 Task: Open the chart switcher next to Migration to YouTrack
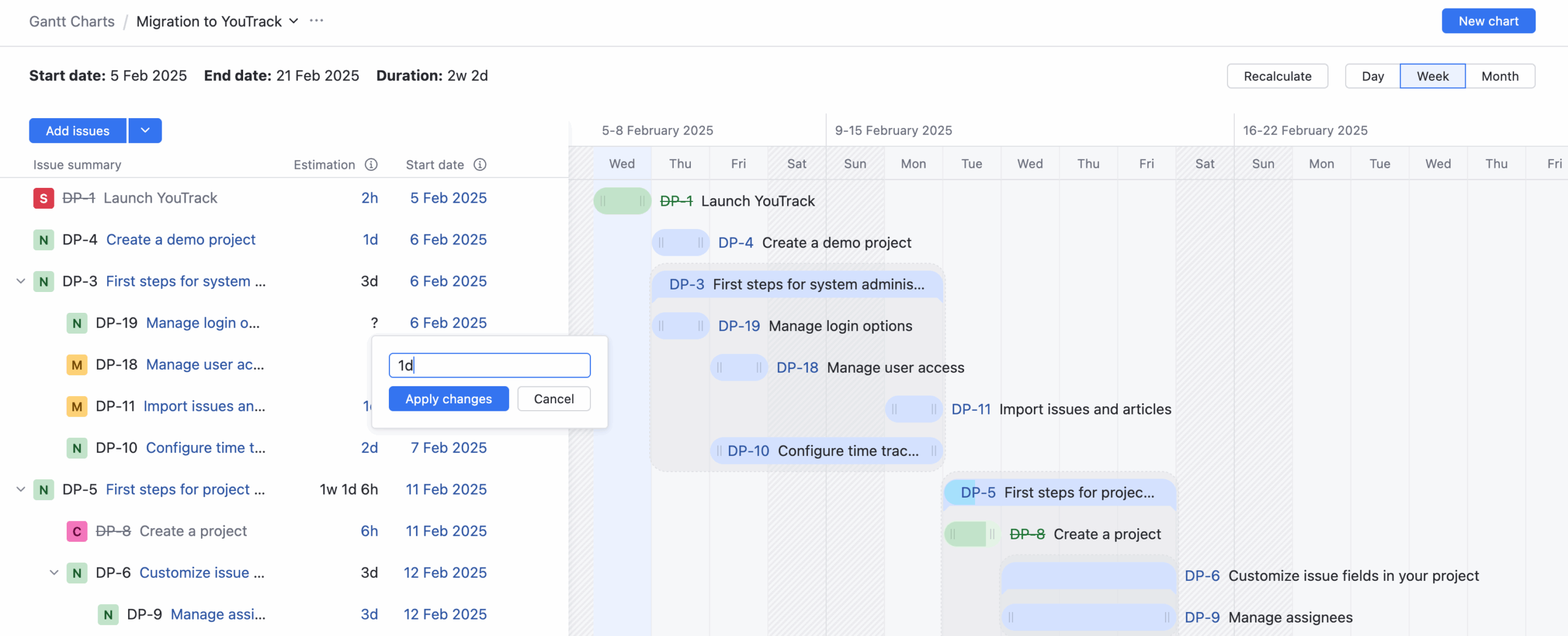pos(294,20)
